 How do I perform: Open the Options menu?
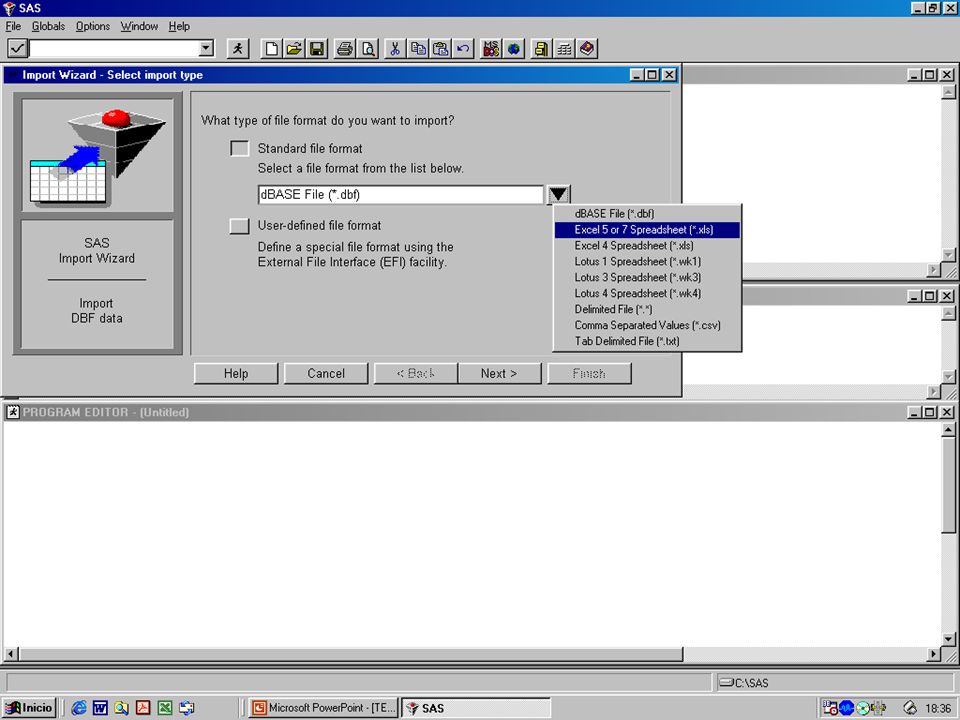93,26
